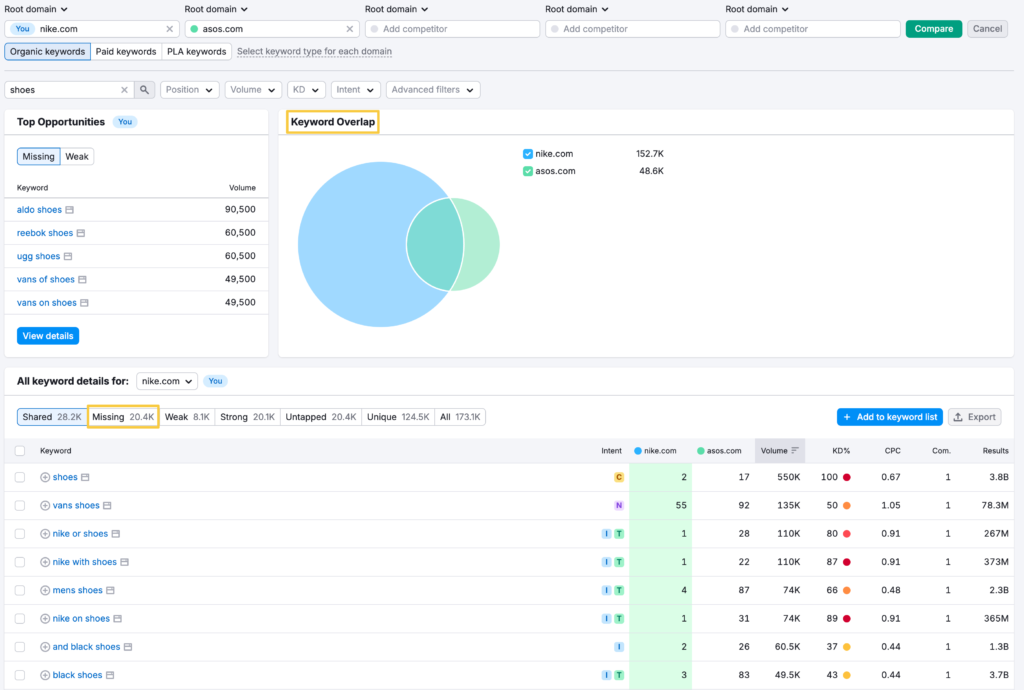Open SERP icon next to 'aldo shoes'

(70, 210)
